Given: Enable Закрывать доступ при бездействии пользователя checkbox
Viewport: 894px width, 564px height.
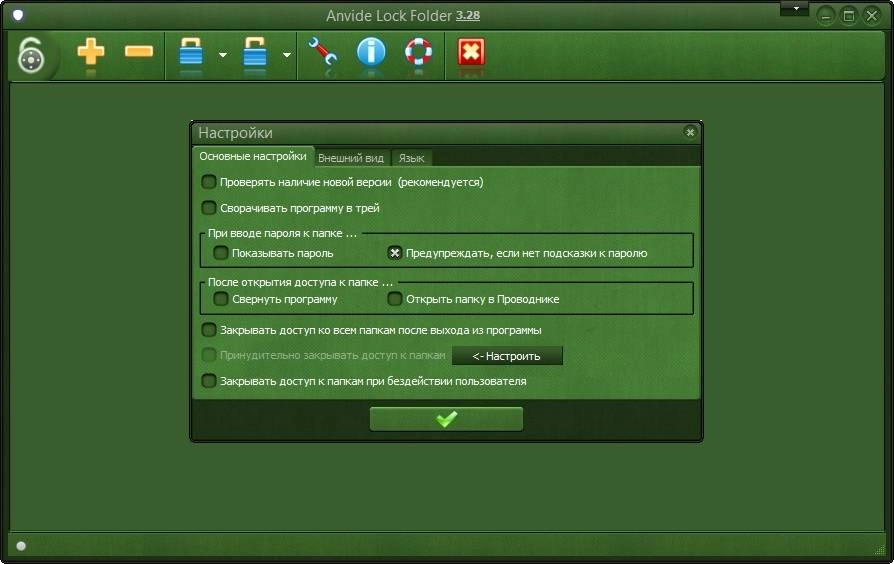Looking at the screenshot, I should point(209,380).
